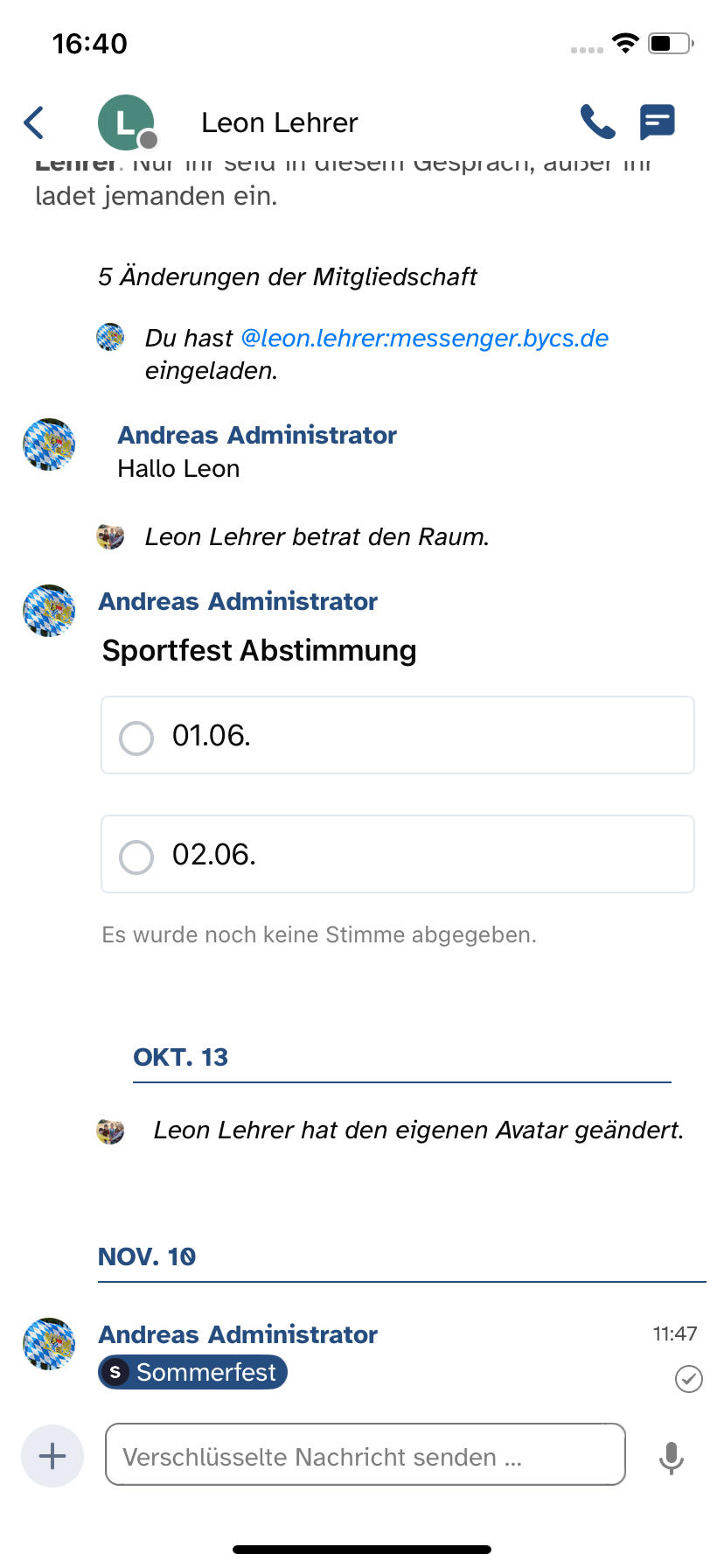The height and width of the screenshot is (1568, 724).
Task: Focus the Verschlüsselte Nachricht senden field
Action: point(365,1456)
